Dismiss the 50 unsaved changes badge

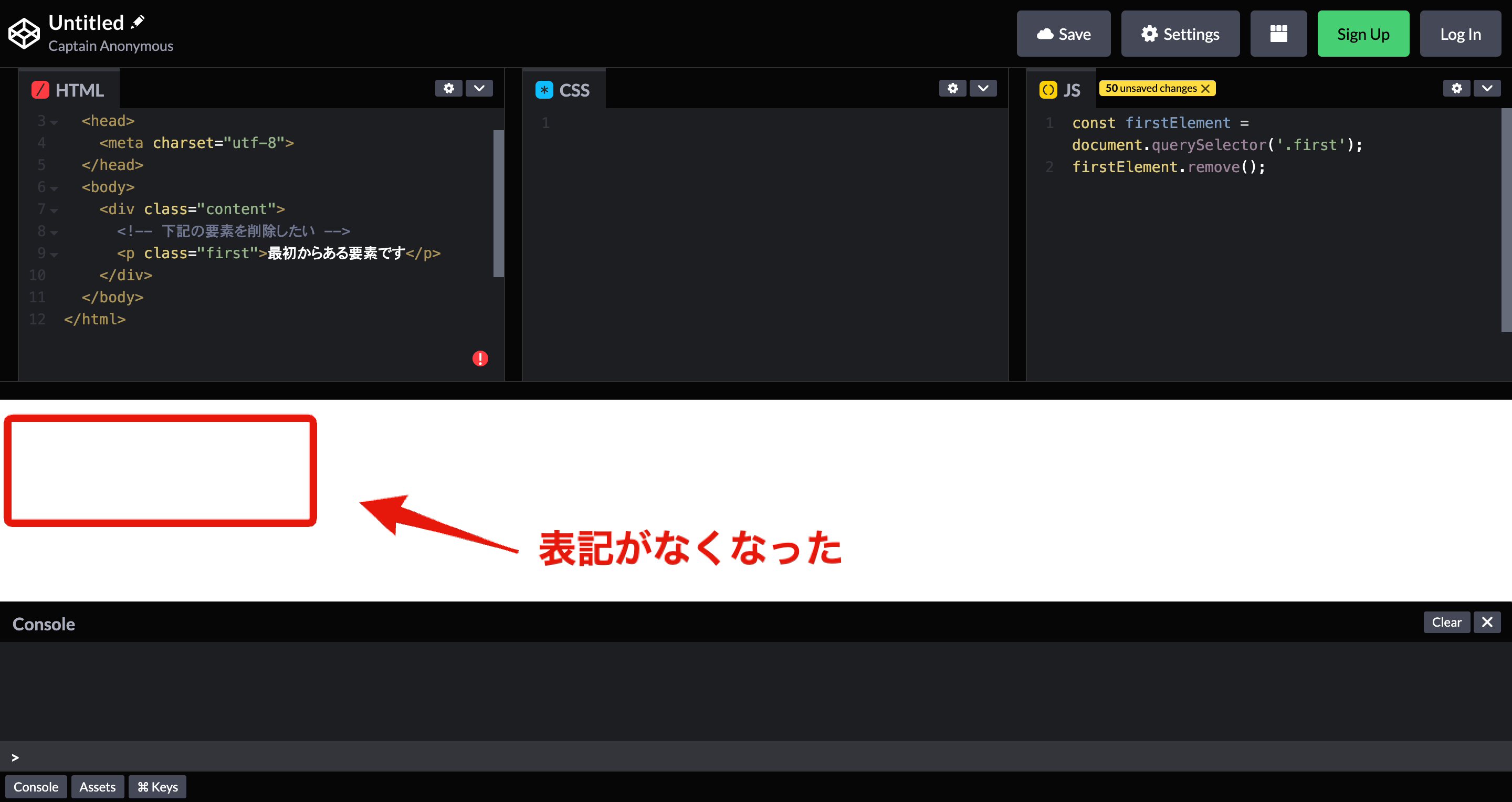[1205, 88]
